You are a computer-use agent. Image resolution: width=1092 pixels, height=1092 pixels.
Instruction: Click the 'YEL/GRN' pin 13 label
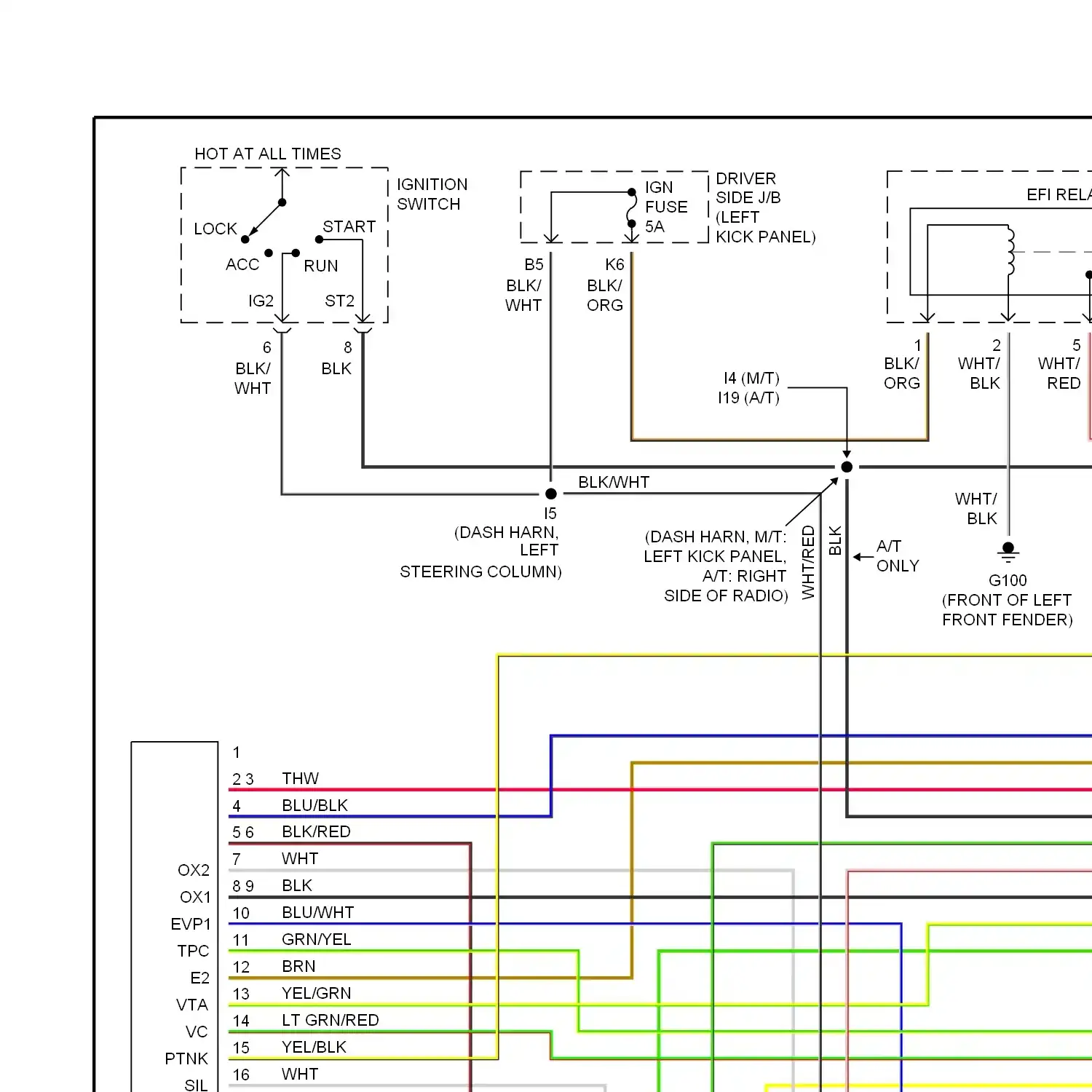coord(316,993)
